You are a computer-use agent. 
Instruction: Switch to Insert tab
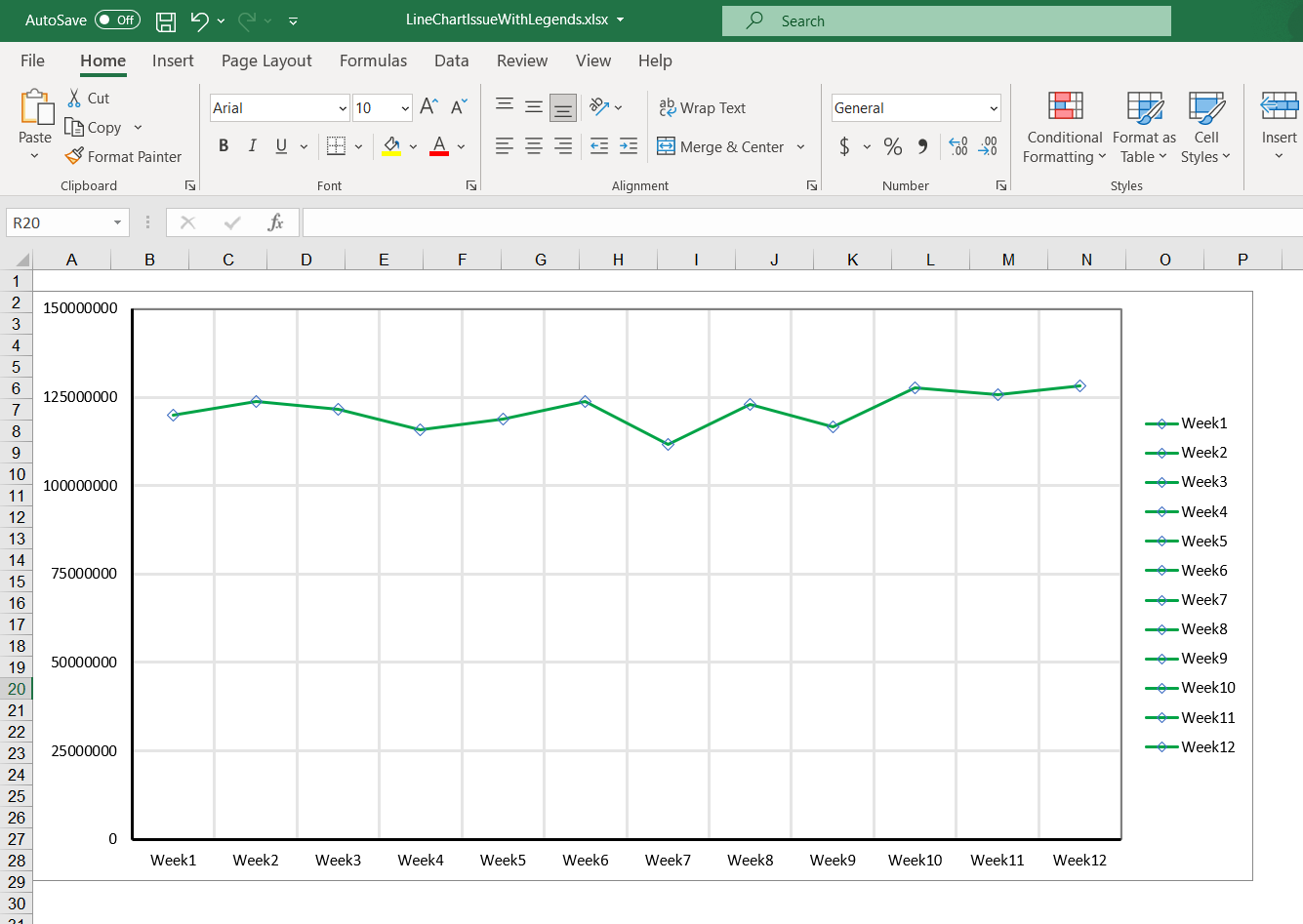(173, 60)
